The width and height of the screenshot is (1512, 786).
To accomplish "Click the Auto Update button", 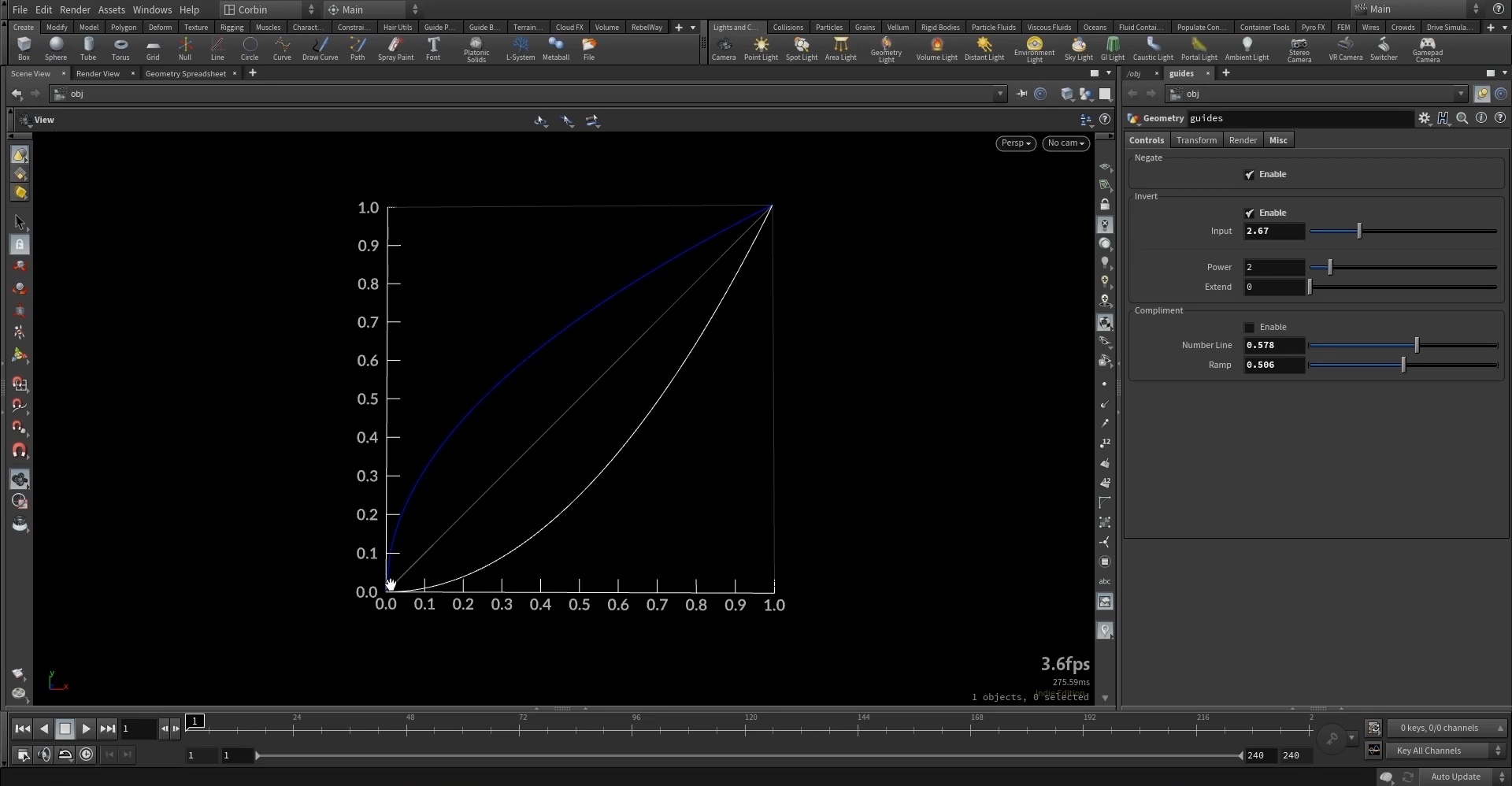I will tap(1455, 777).
